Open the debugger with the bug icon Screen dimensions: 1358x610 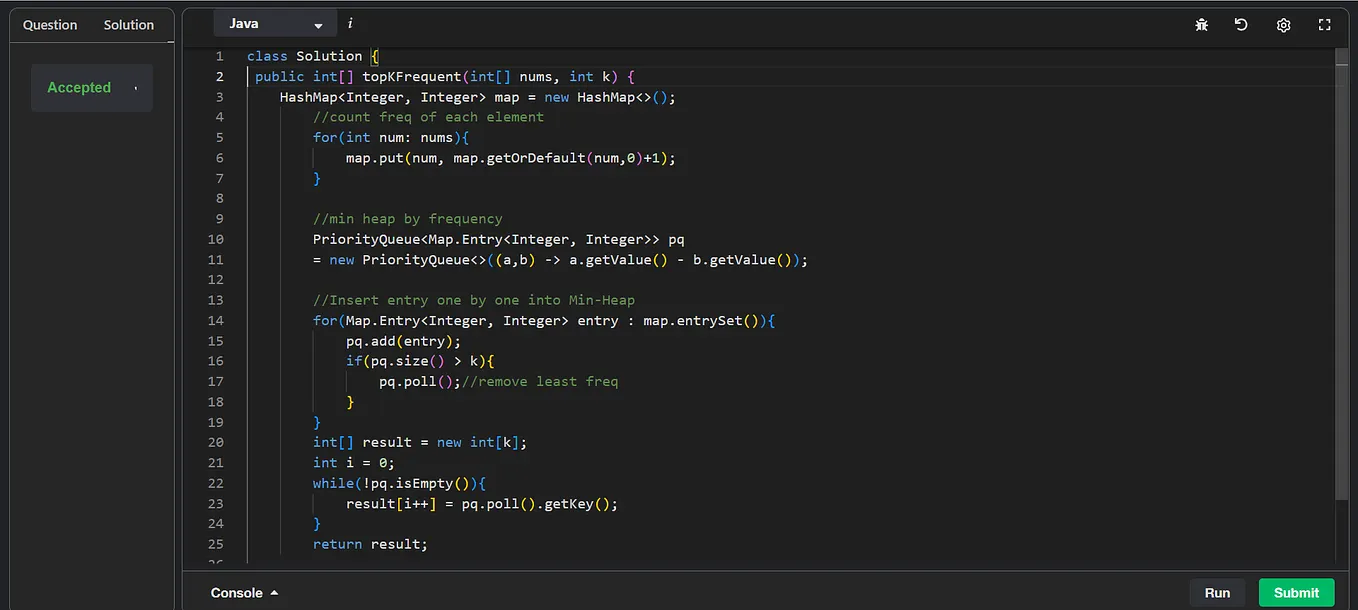pos(1201,24)
